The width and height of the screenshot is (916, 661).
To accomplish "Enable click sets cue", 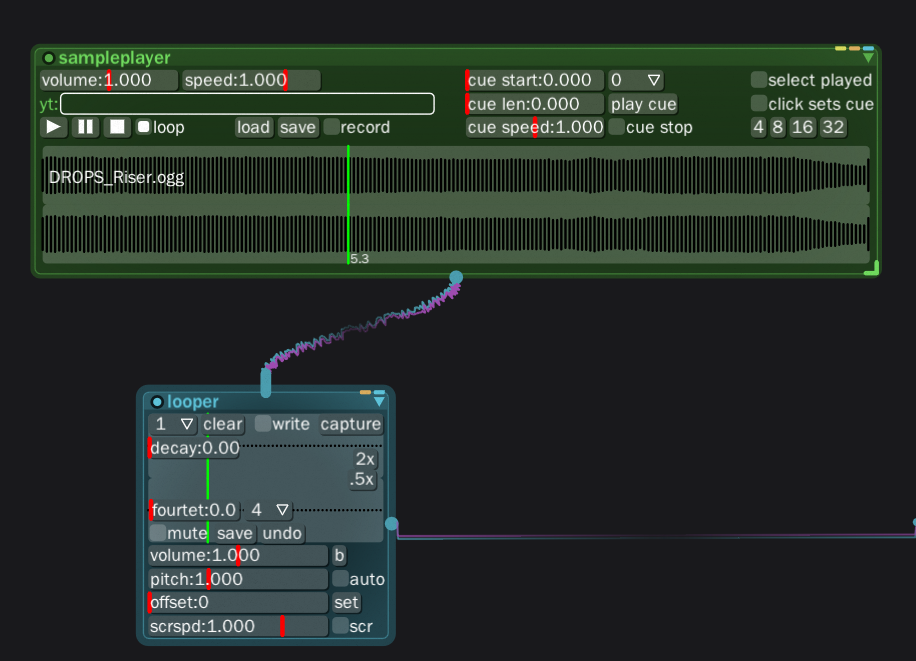I will click(x=758, y=102).
